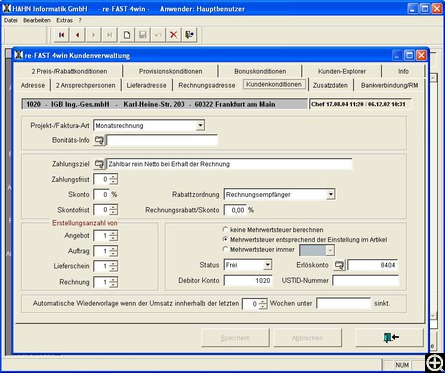Viewport: 445px width, 373px height.
Task: Open Projekt-/Faktura-Art Monatsrechnung dropdown
Action: coord(200,126)
